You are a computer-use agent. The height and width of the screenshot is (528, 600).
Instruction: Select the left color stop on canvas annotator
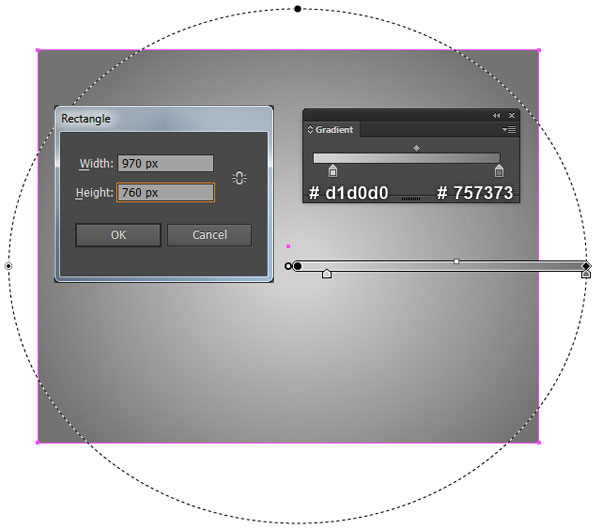point(326,274)
